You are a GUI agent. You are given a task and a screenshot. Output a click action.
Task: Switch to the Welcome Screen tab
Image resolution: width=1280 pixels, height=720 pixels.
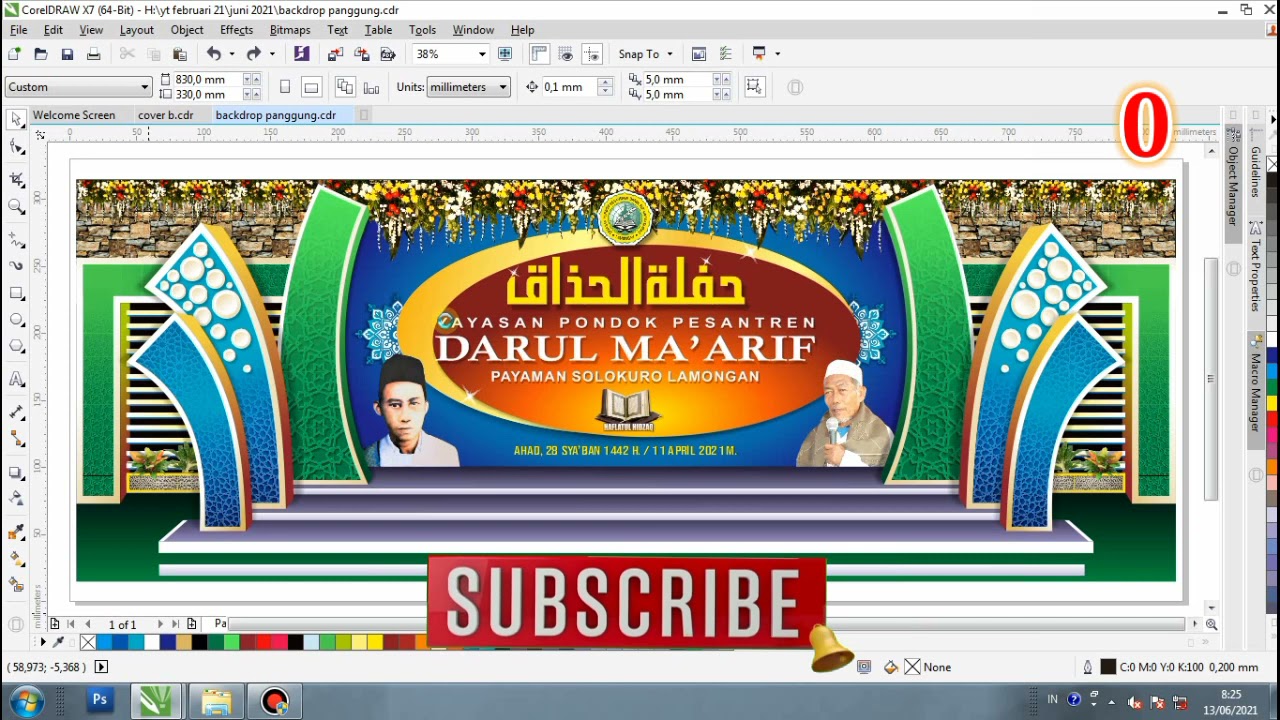pos(74,115)
